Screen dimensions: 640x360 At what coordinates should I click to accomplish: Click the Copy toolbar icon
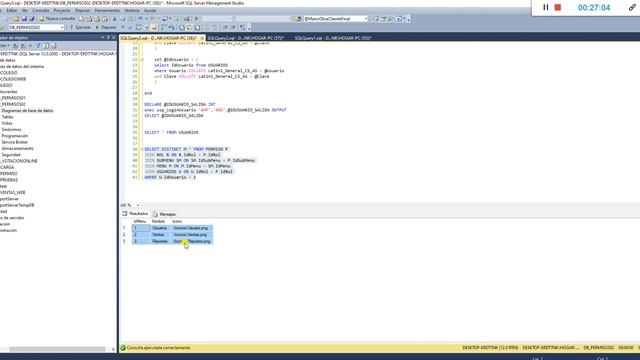[122, 19]
